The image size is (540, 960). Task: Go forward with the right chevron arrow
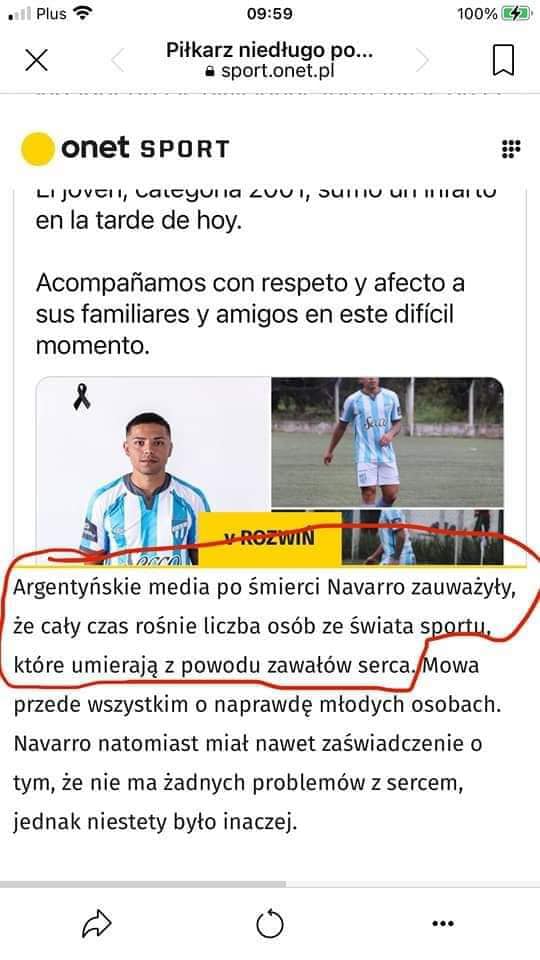click(422, 60)
